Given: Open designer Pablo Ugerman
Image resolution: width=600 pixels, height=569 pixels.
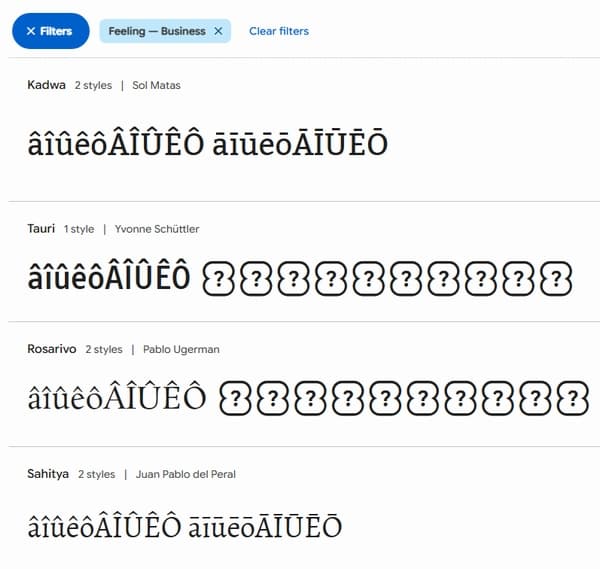Looking at the screenshot, I should (181, 349).
